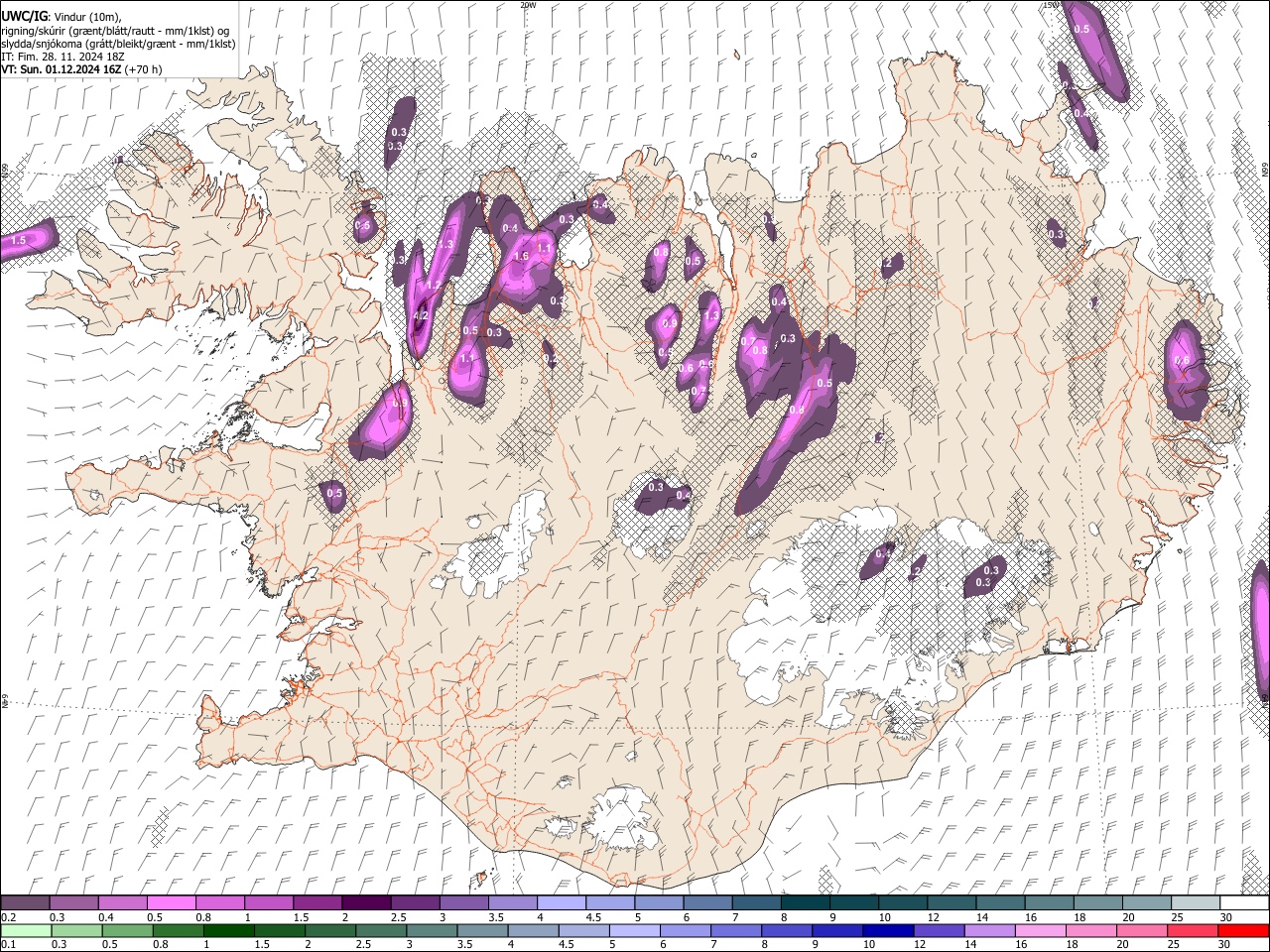Click the lower legend green swatch between 0.5 and 0.8
1270x952 pixels.
[128, 930]
